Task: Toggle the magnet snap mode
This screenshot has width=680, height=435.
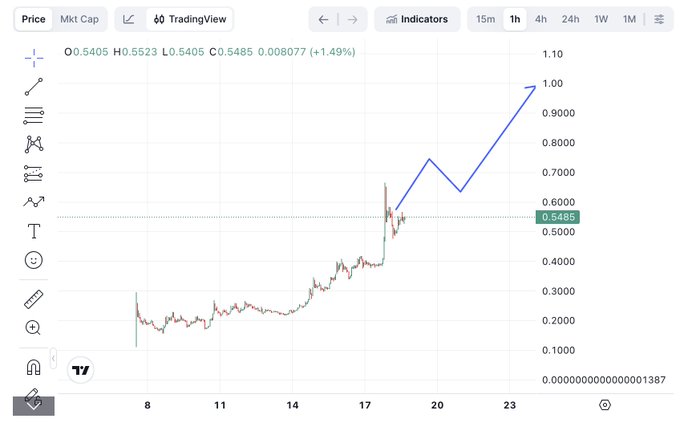Action: pyautogui.click(x=34, y=367)
